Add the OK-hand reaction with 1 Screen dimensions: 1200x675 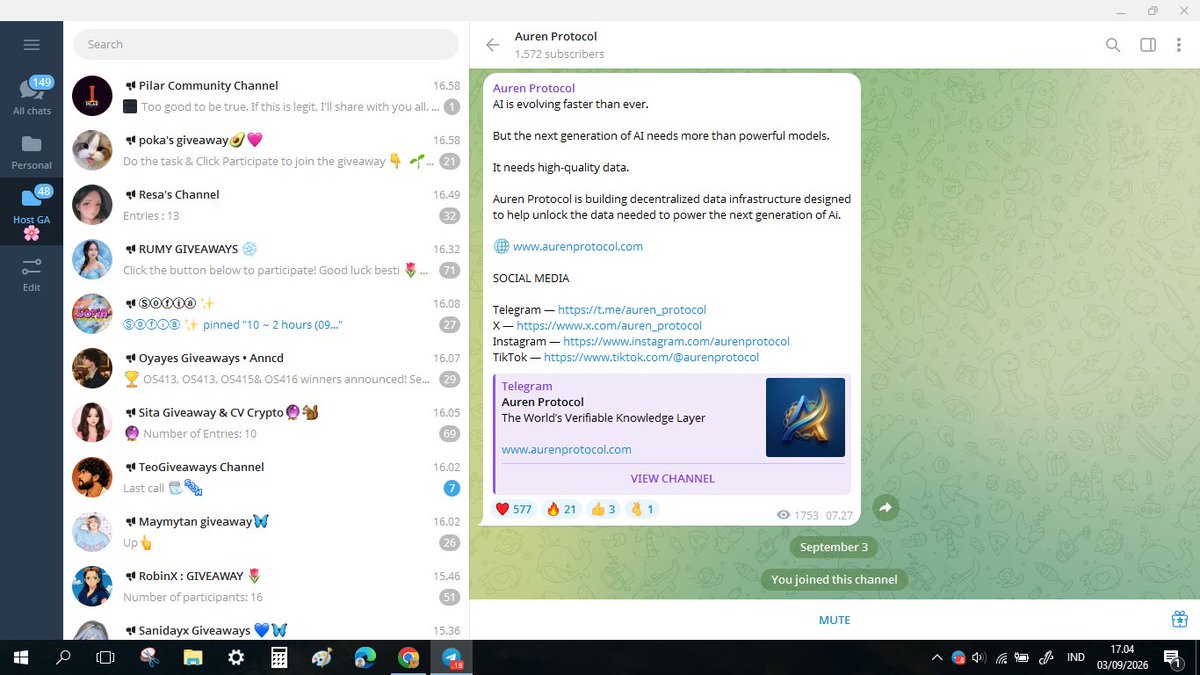click(x=641, y=509)
